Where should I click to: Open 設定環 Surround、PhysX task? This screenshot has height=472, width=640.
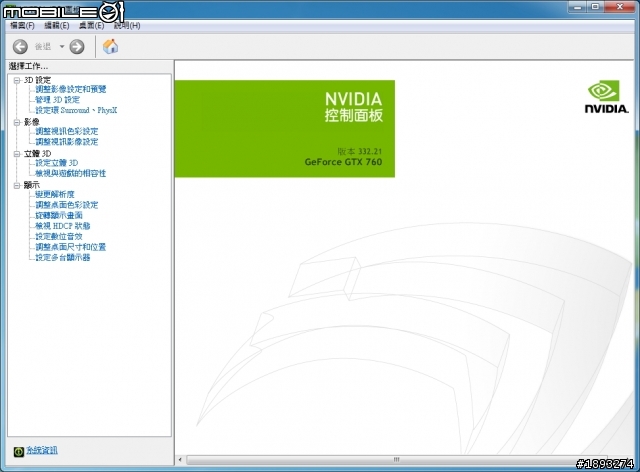point(76,110)
